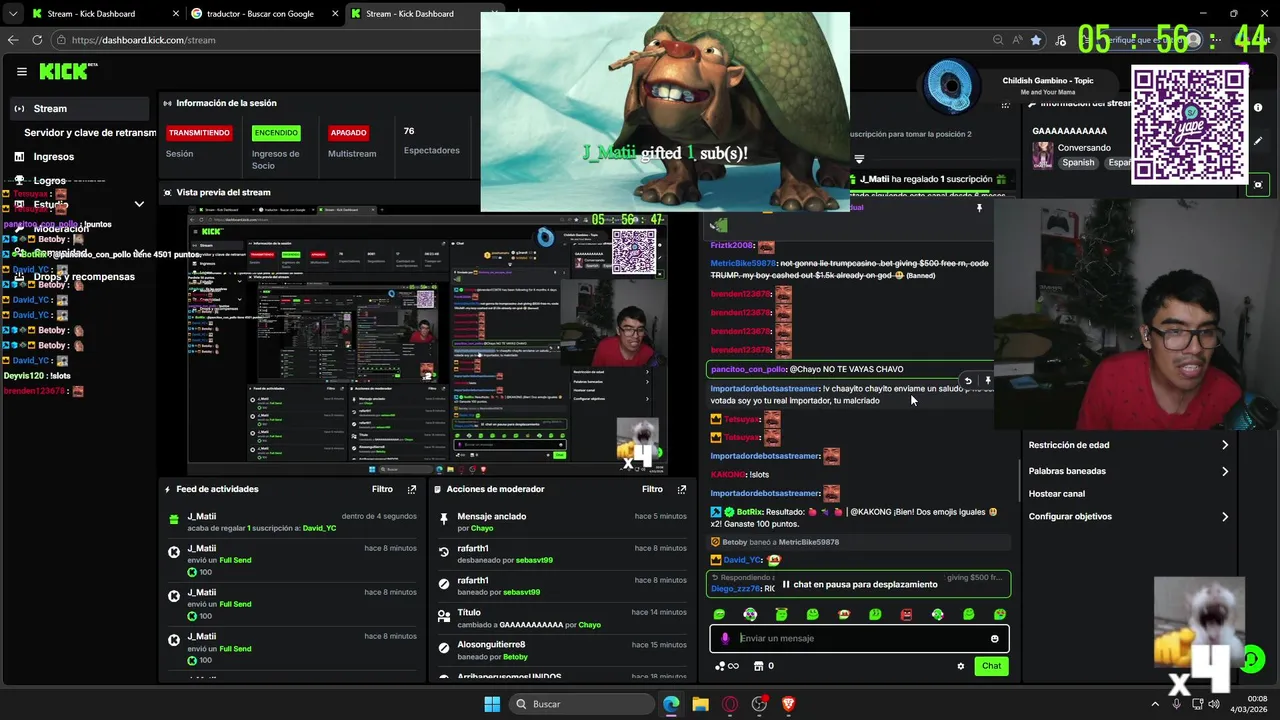Insert the first green emote in quick bar
1280x720 pixels.
point(719,614)
